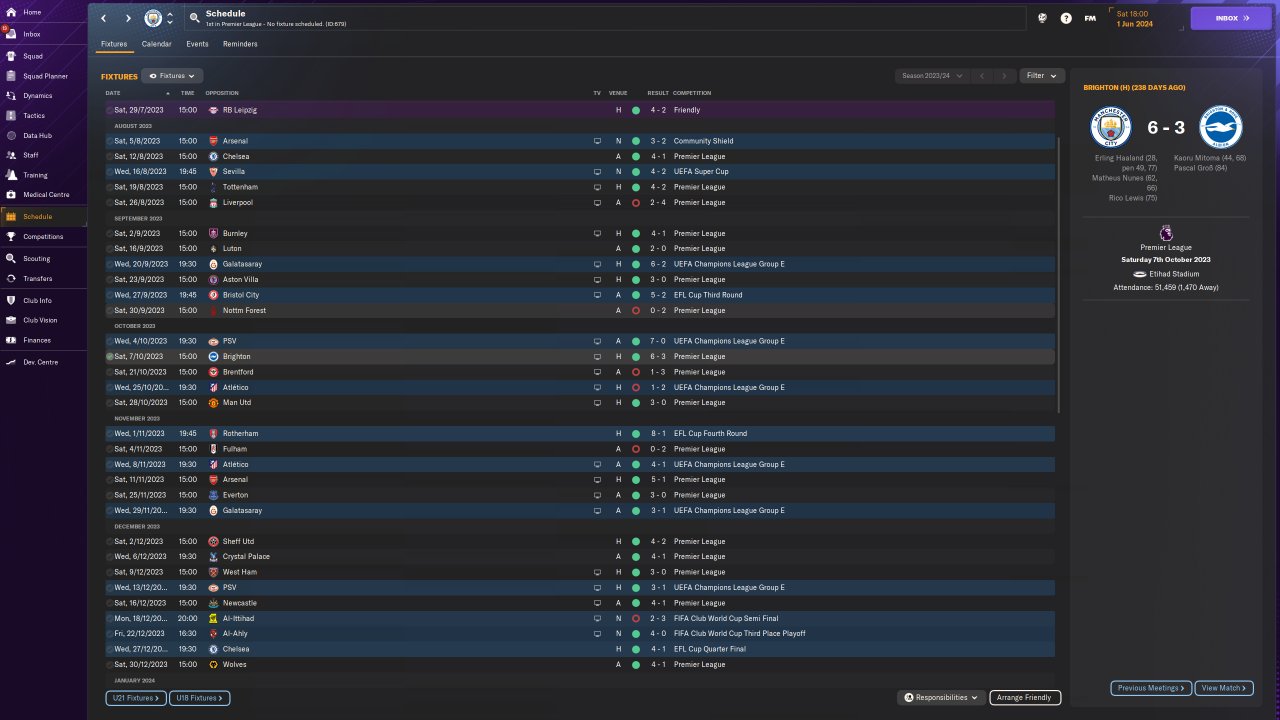Open the Liverpool fixture link

[x=238, y=203]
